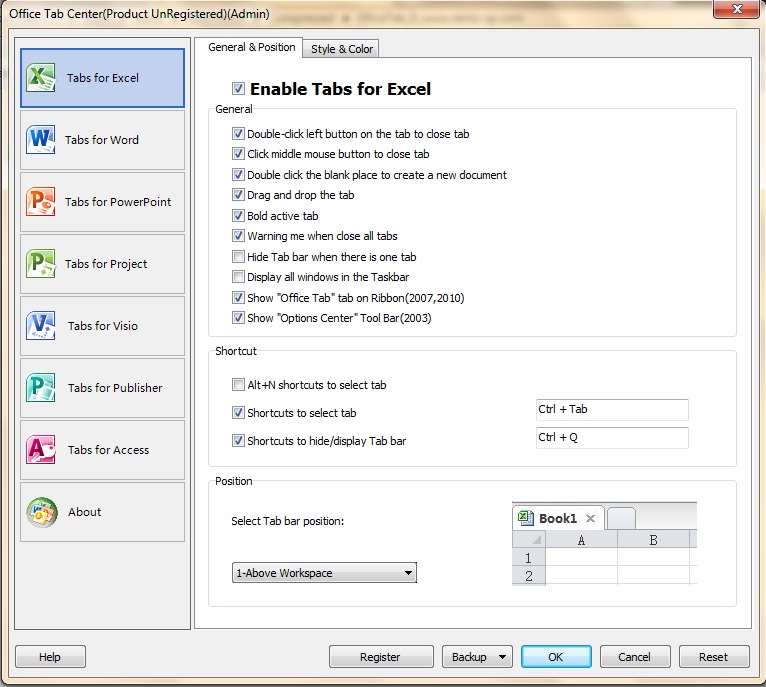Viewport: 766px width, 687px height.
Task: Click the About Office icon in the sidebar
Action: [x=42, y=512]
